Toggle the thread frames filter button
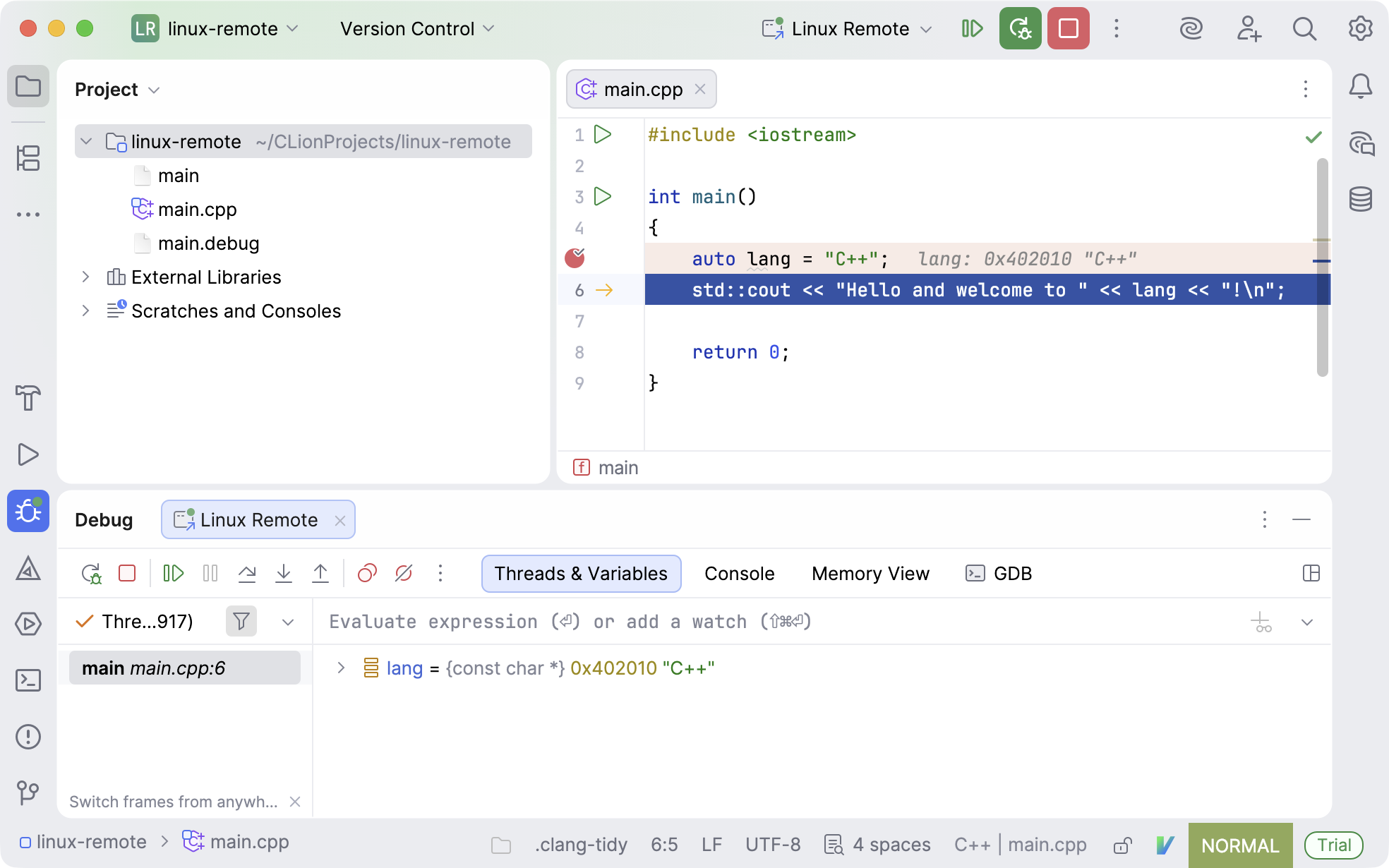The width and height of the screenshot is (1389, 868). coord(241,622)
